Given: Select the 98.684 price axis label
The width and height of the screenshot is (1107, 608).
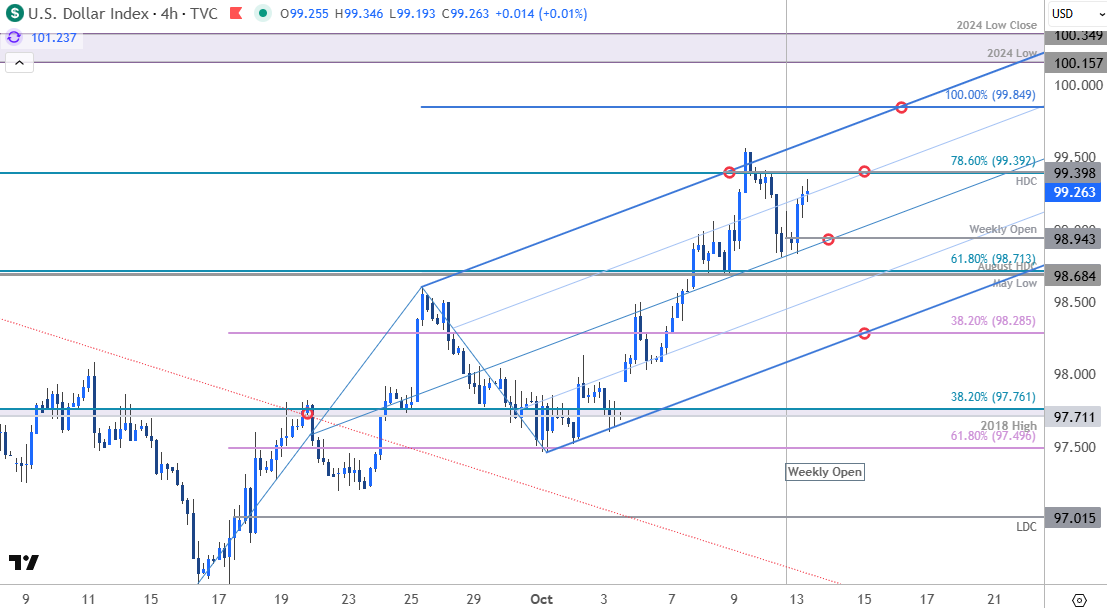Looking at the screenshot, I should [1075, 276].
